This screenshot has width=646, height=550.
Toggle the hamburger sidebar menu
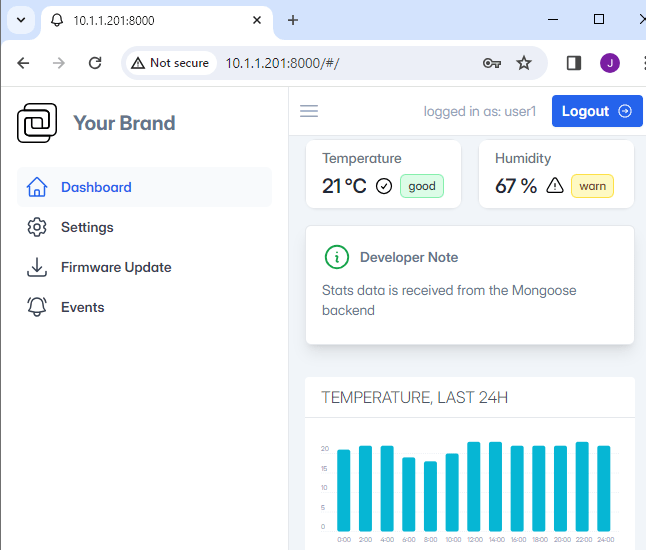(309, 111)
